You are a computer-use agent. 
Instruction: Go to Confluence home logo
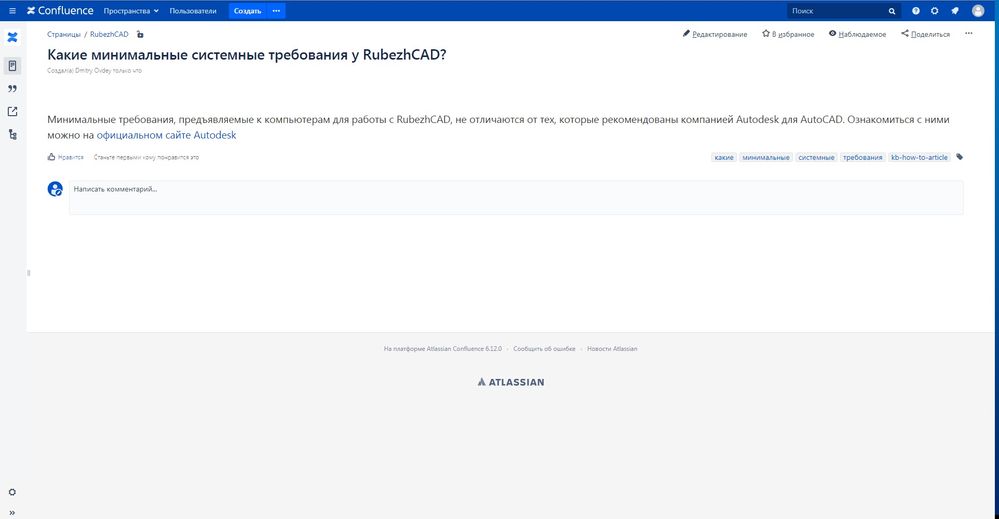tap(60, 11)
